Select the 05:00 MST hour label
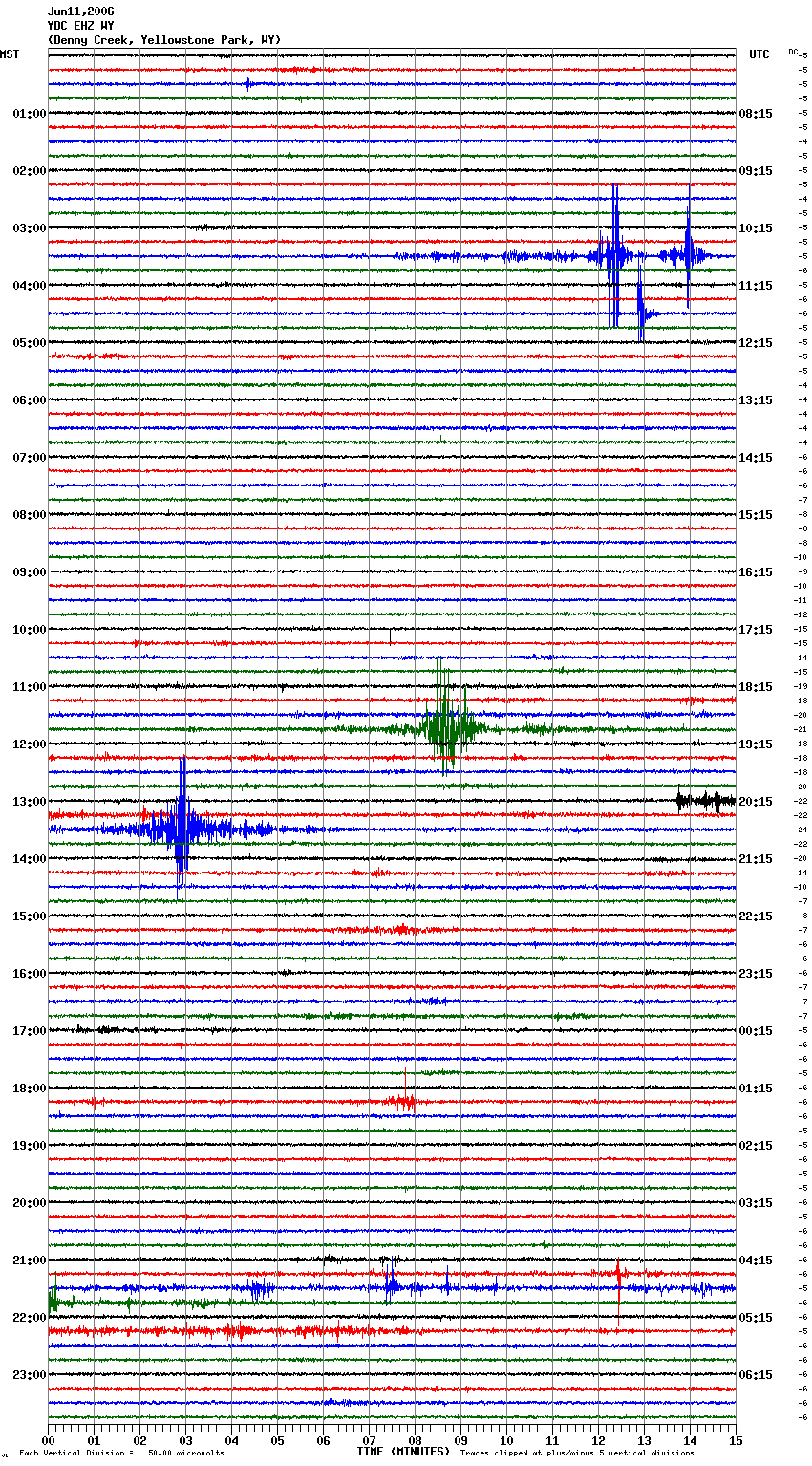Viewport: 812px width, 1466px height. tap(29, 343)
